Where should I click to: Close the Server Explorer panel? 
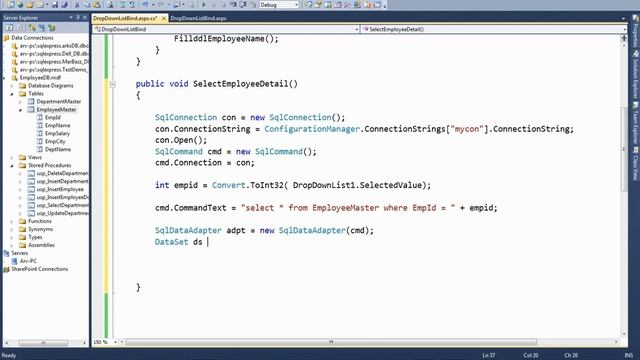click(85, 18)
